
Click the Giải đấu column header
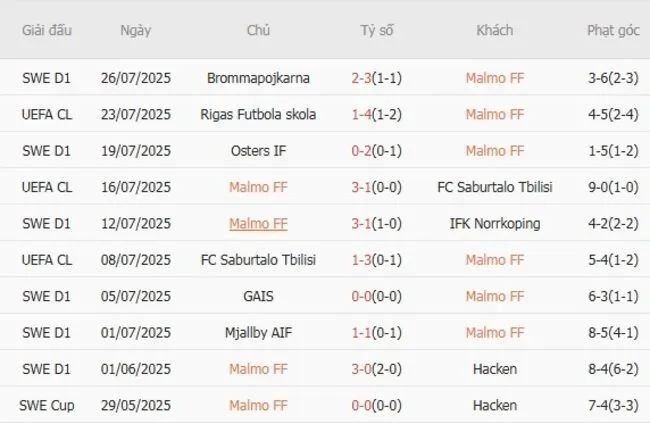(x=46, y=30)
